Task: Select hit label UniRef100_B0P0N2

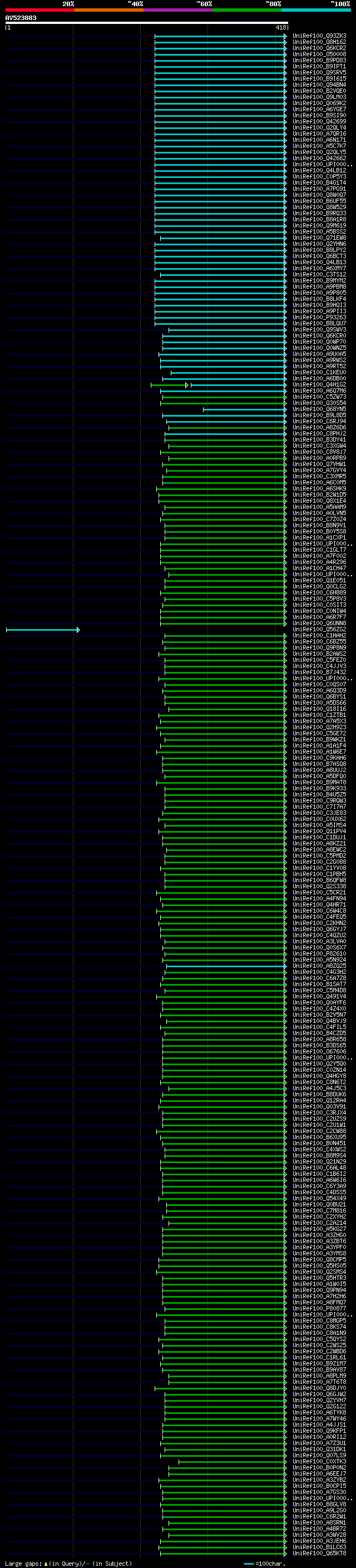Action: tap(319, 1467)
